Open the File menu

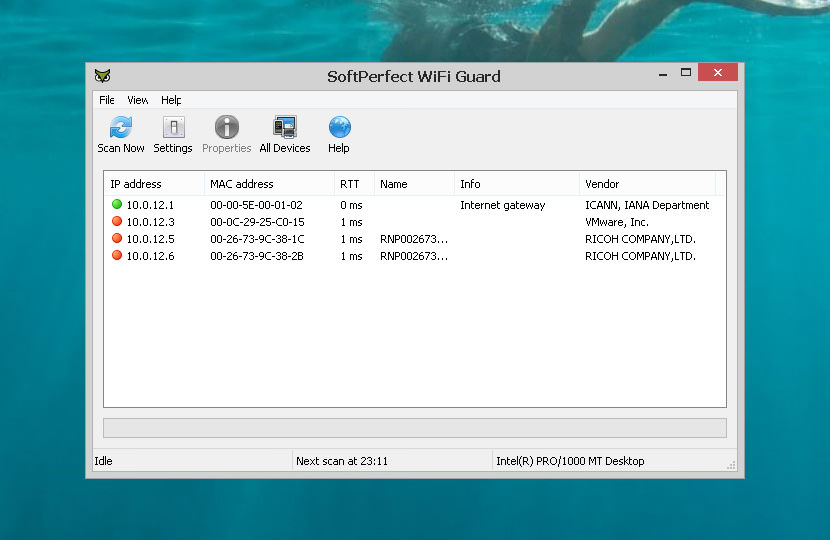106,100
